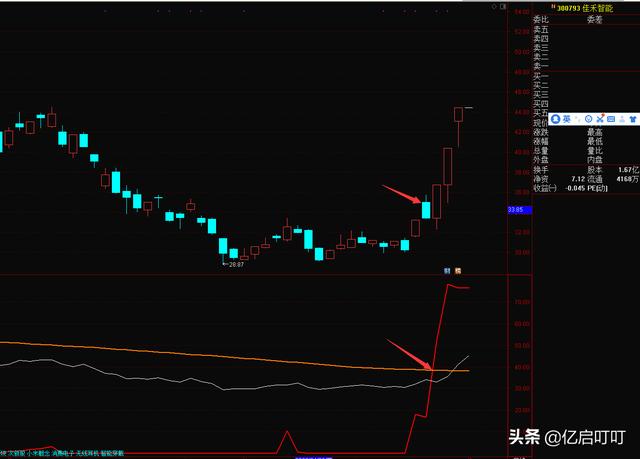The image size is (640, 459).
Task: Click the 量比 field label
Action: [x=595, y=151]
